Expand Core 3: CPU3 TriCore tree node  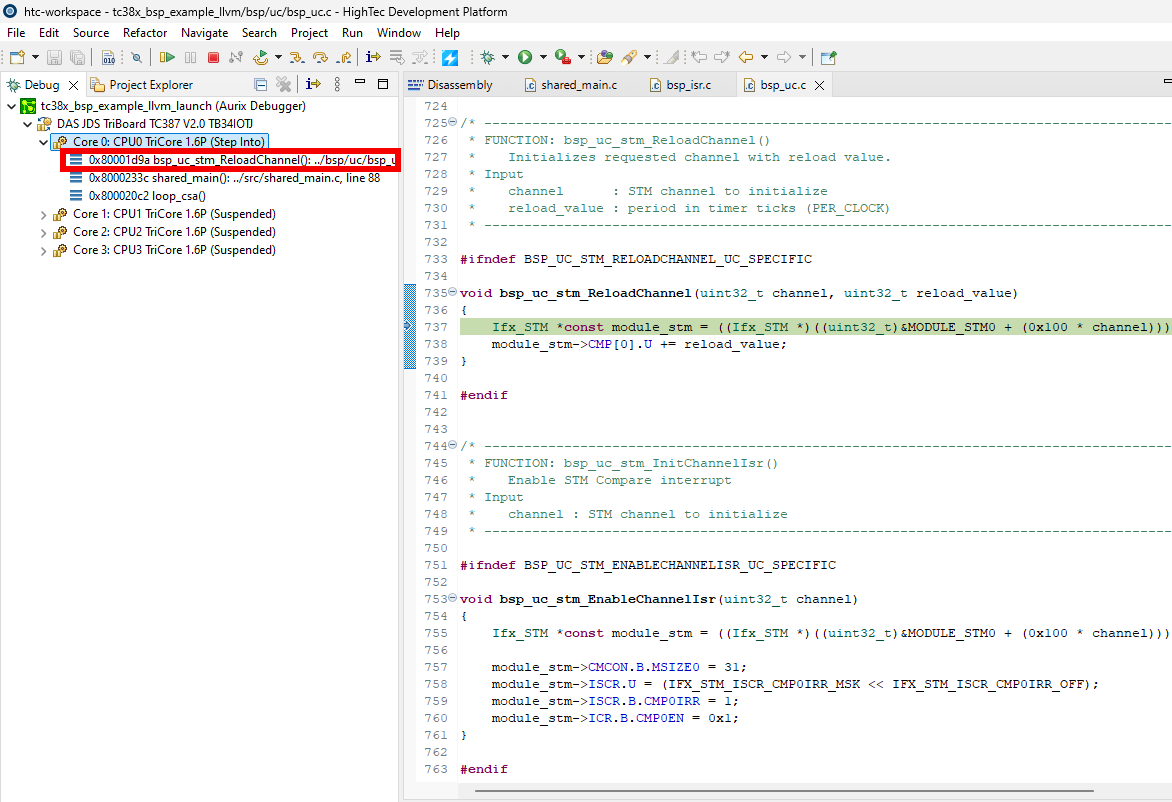[43, 250]
